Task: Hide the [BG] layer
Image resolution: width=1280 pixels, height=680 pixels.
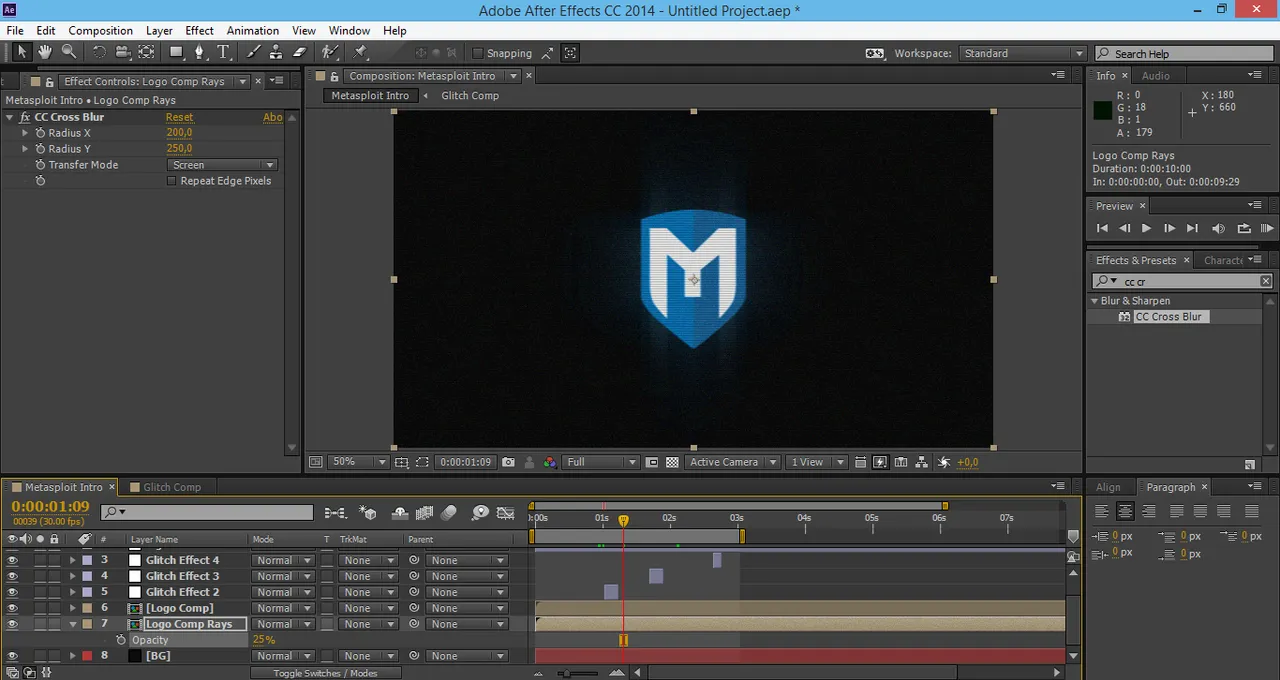Action: 13,656
